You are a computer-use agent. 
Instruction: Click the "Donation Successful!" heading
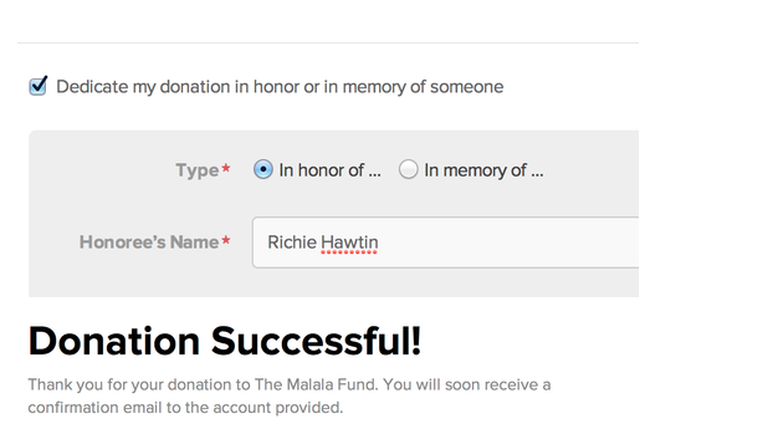(225, 342)
